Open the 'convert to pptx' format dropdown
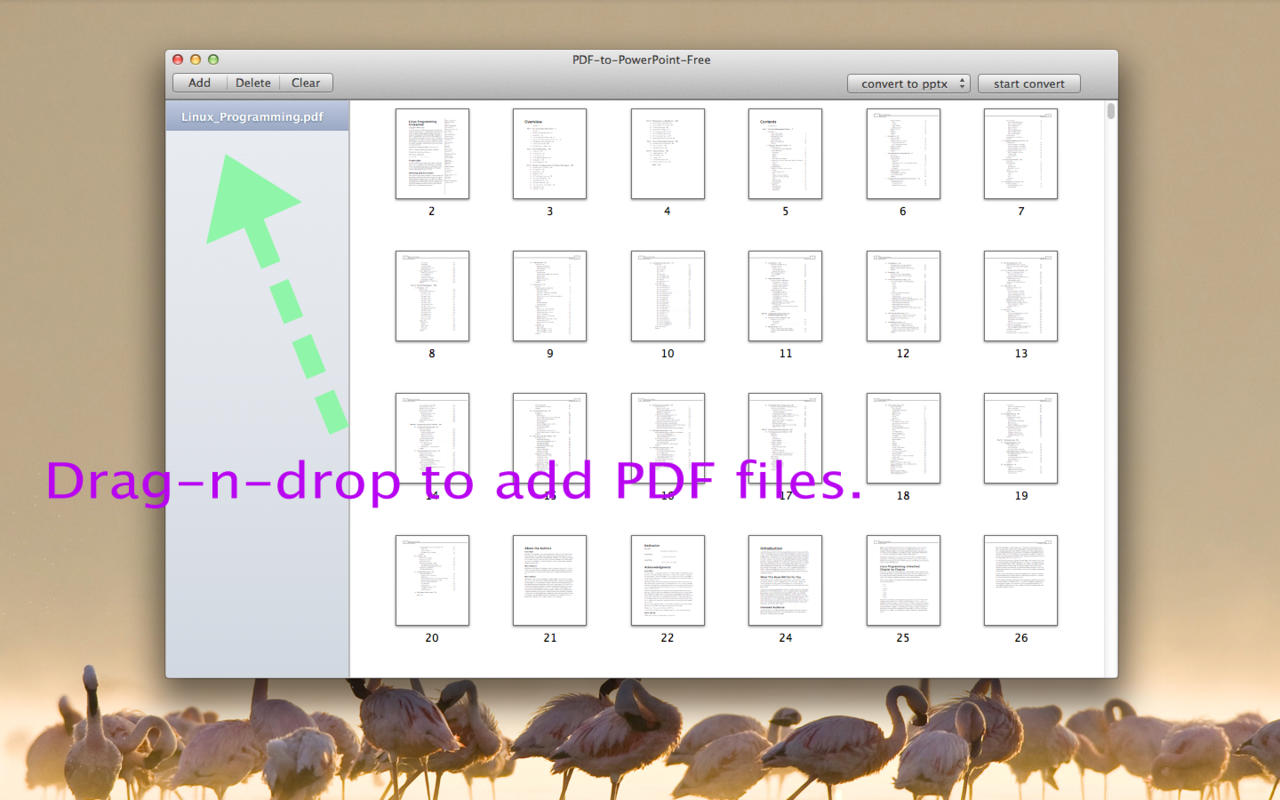1280x800 pixels. pos(908,84)
